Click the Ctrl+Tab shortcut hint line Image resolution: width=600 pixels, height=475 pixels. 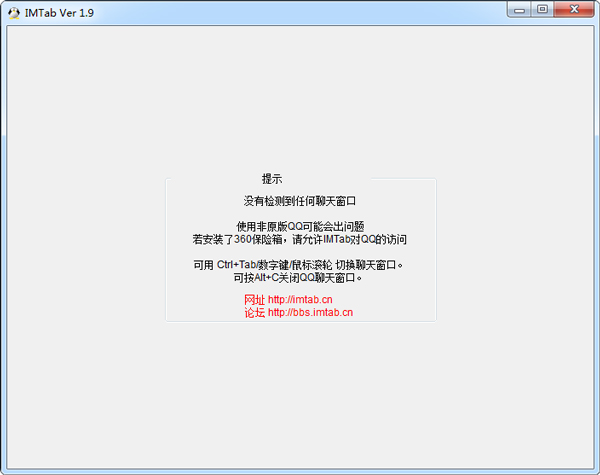pyautogui.click(x=298, y=264)
